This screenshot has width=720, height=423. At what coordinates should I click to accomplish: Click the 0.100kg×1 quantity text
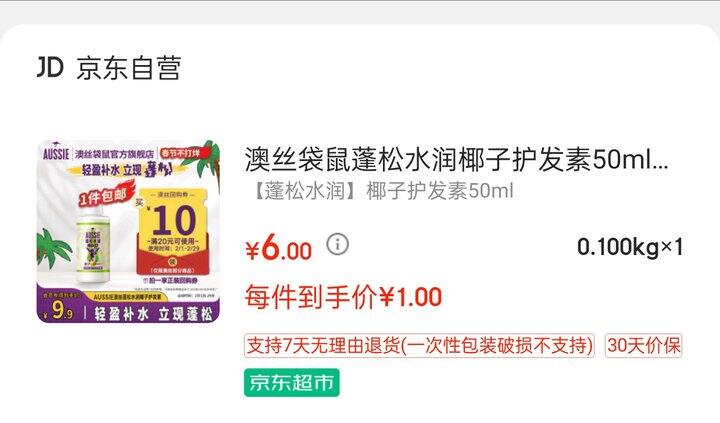coord(630,247)
